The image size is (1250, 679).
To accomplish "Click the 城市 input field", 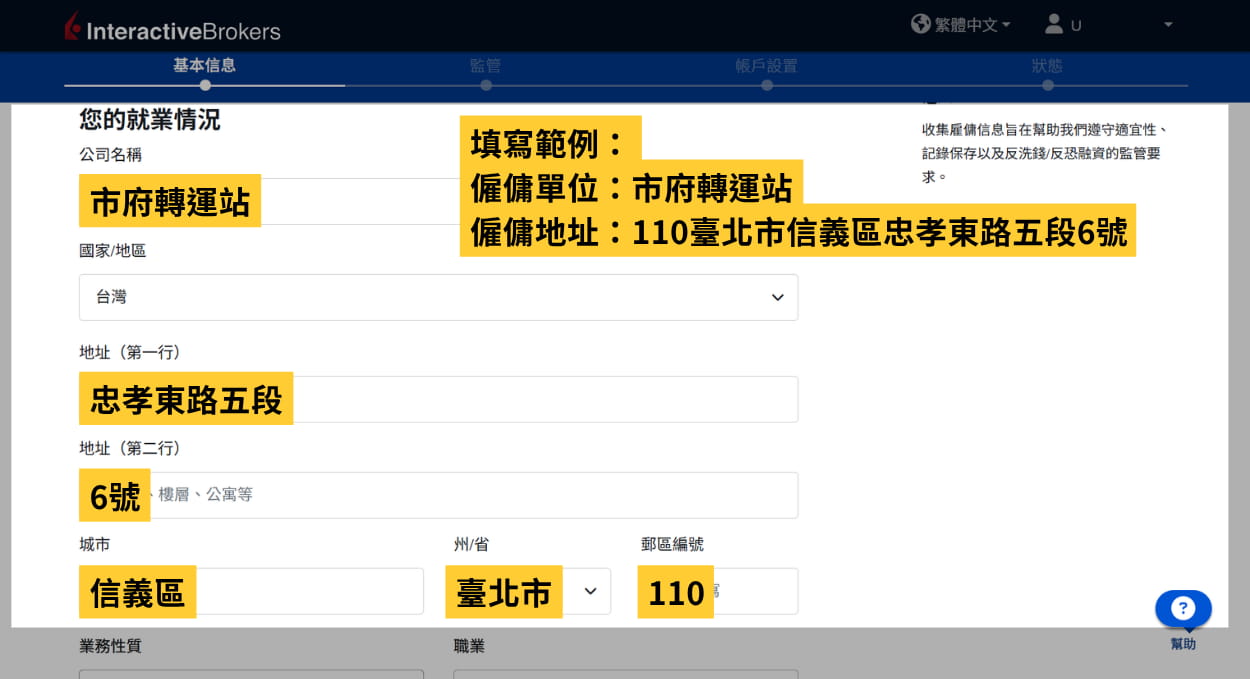I will tap(251, 591).
